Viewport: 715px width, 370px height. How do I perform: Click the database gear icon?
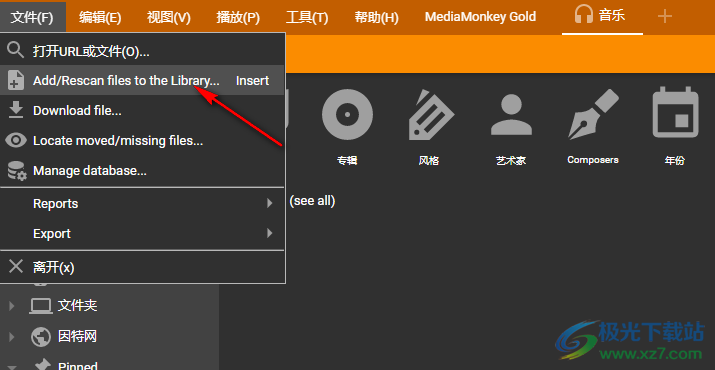coord(17,171)
